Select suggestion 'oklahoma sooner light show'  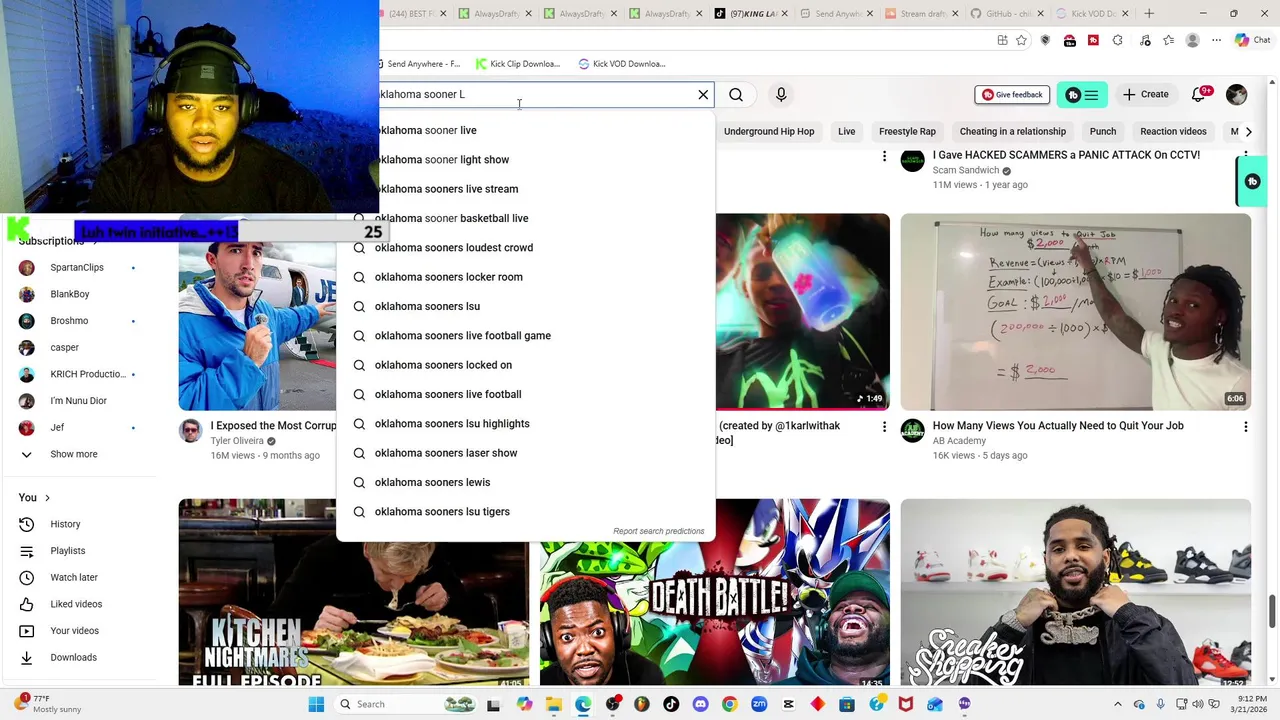pyautogui.click(x=525, y=160)
